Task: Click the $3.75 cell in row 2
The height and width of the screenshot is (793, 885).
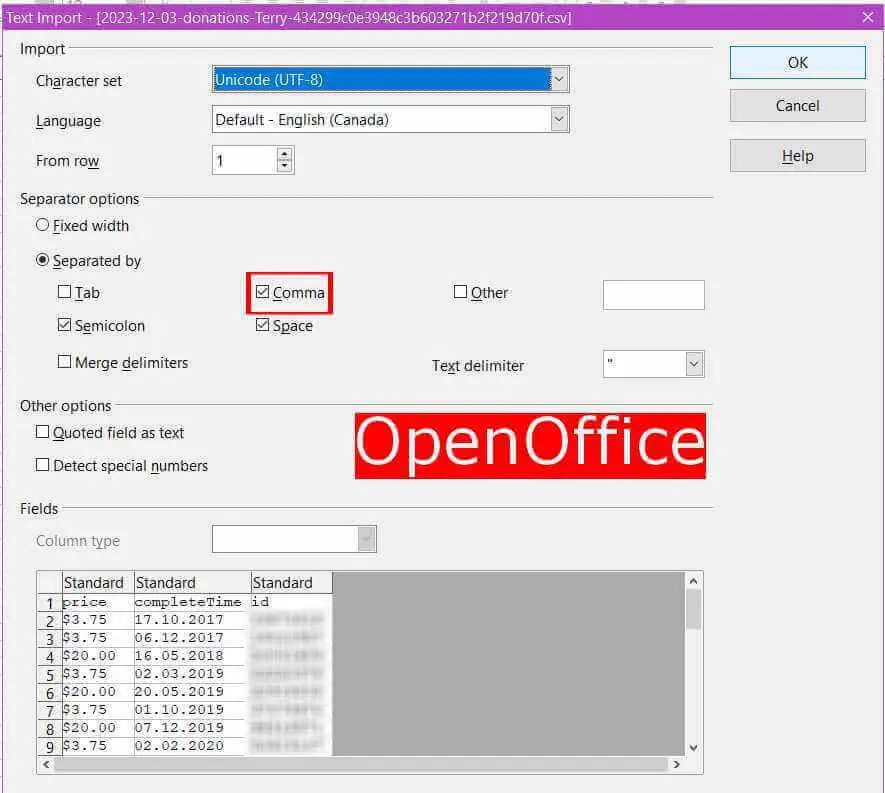Action: (98, 620)
